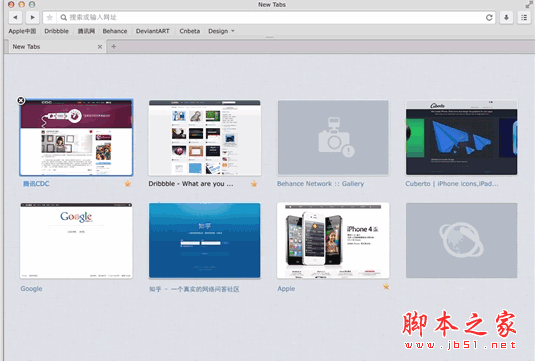Open the Dribbble page thumbnail
The image size is (535, 361).
click(205, 138)
